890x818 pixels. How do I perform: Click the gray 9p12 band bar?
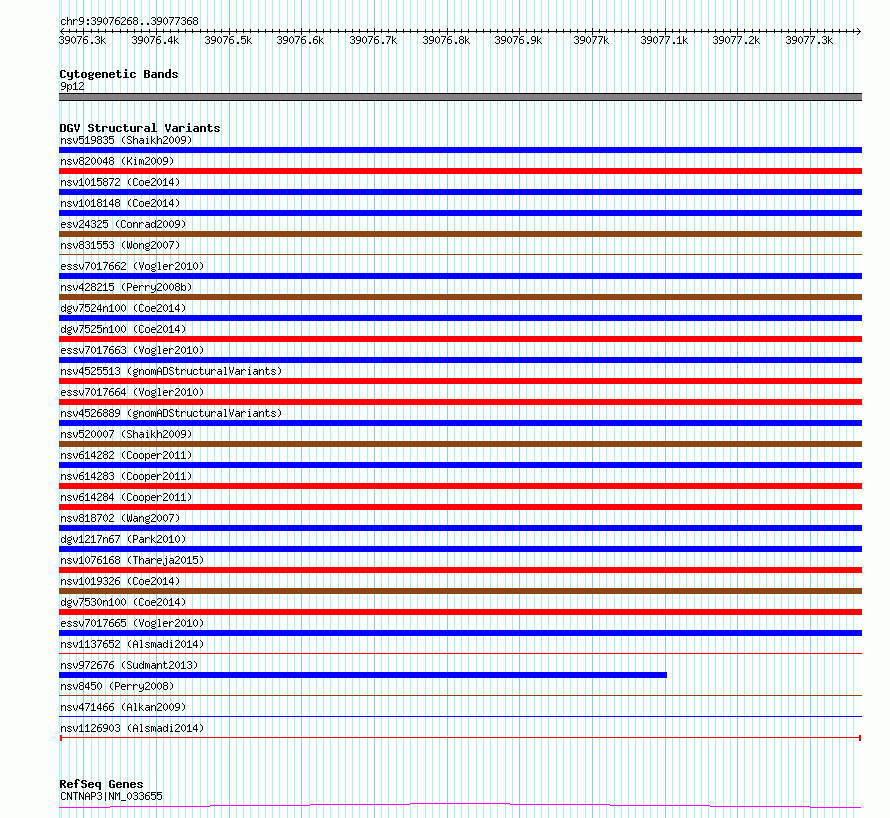pos(460,97)
